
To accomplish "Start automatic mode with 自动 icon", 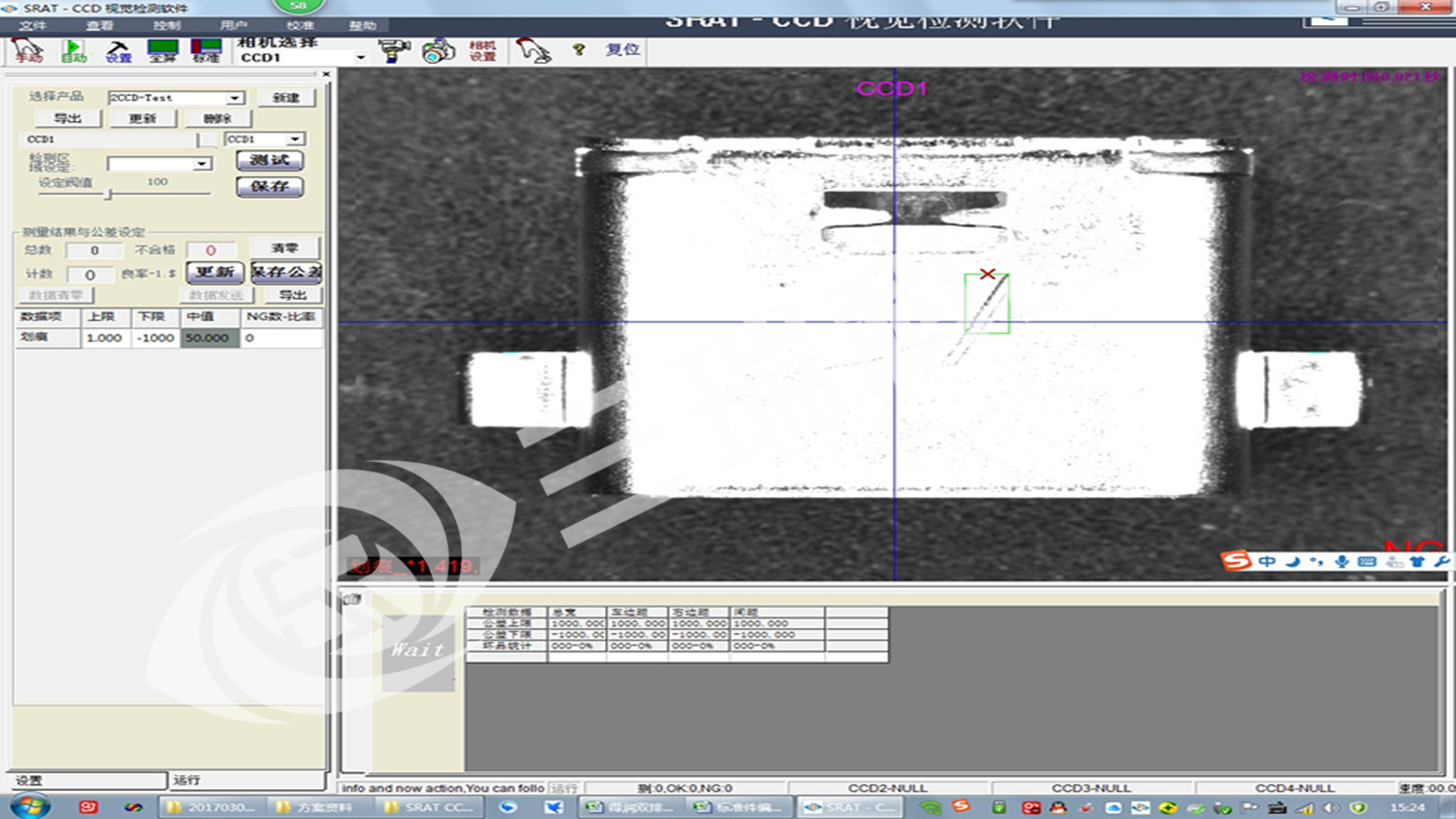I will point(73,50).
